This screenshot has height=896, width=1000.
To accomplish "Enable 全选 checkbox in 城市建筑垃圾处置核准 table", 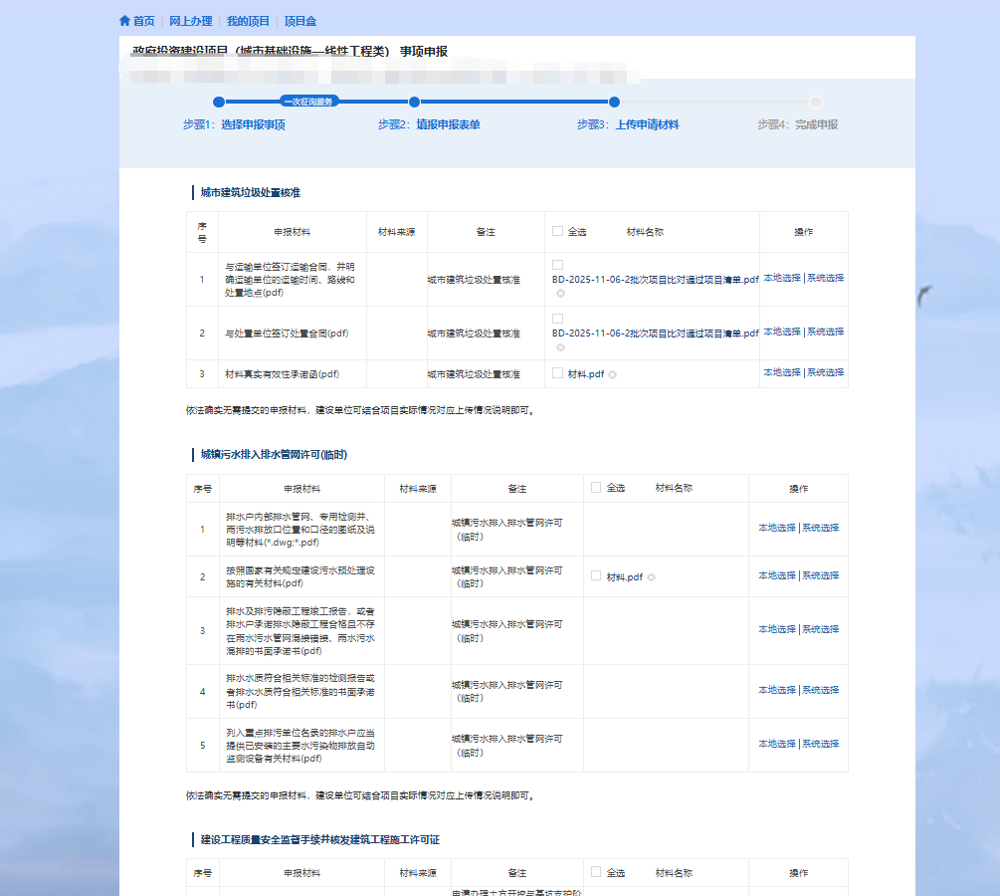I will click(x=557, y=229).
